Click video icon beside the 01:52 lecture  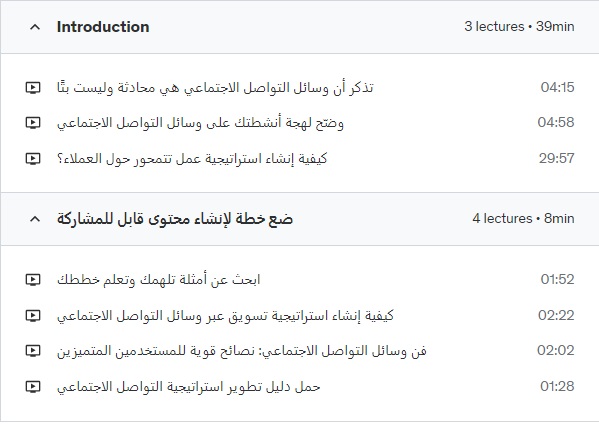point(33,280)
